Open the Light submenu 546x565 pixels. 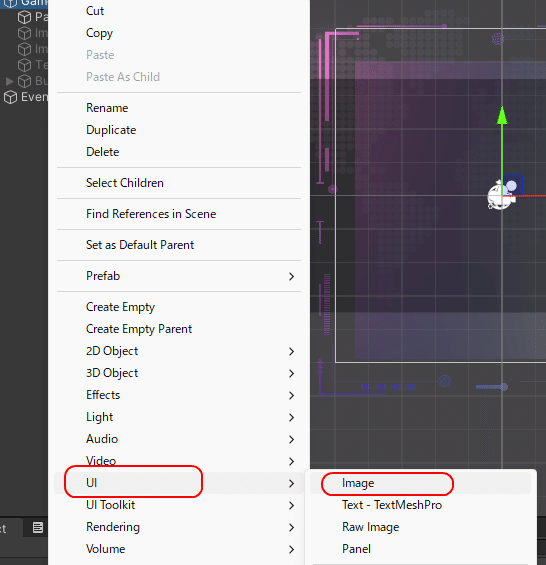[x=179, y=417]
